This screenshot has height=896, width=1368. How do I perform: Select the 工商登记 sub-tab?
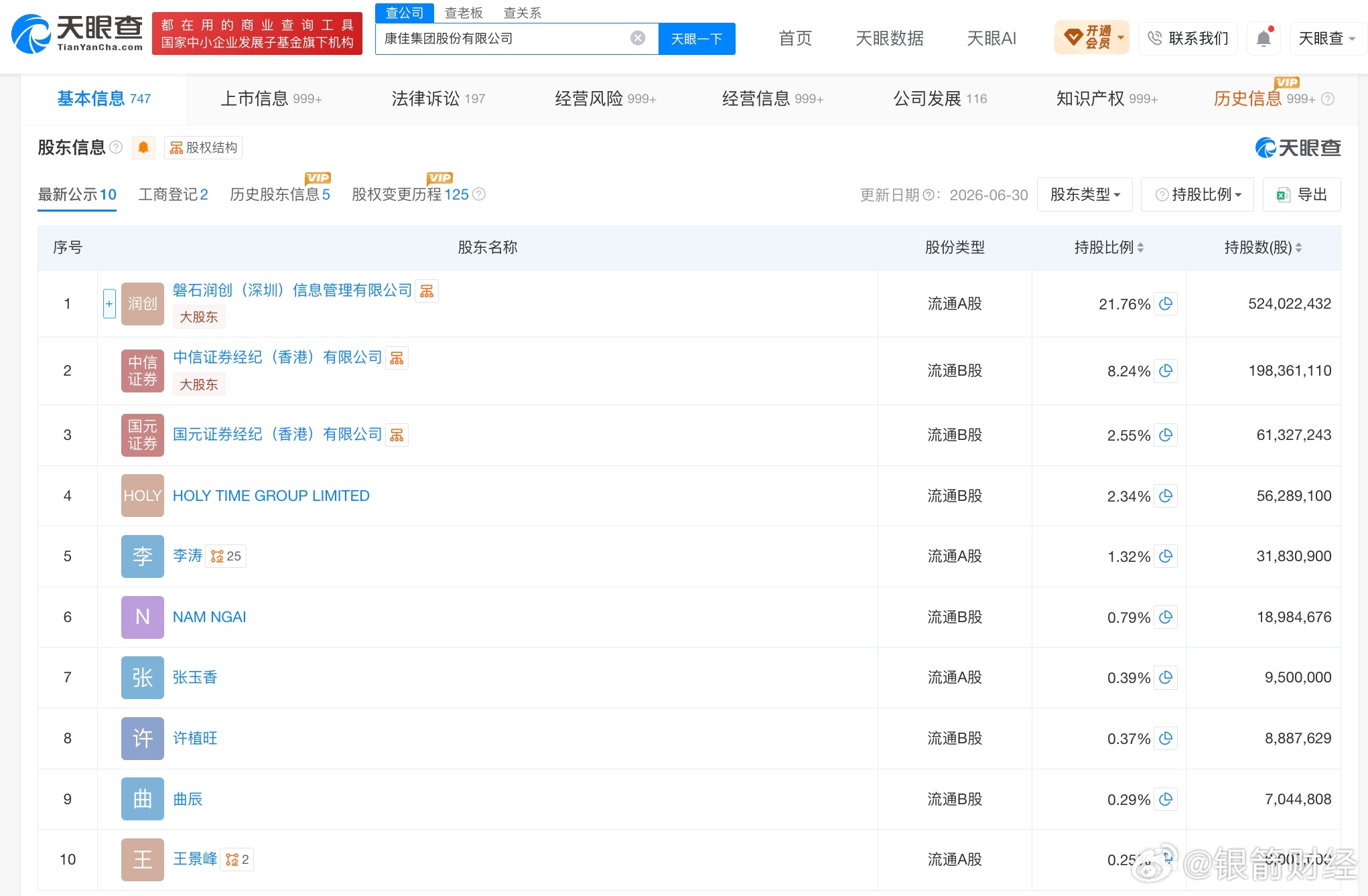[x=173, y=195]
